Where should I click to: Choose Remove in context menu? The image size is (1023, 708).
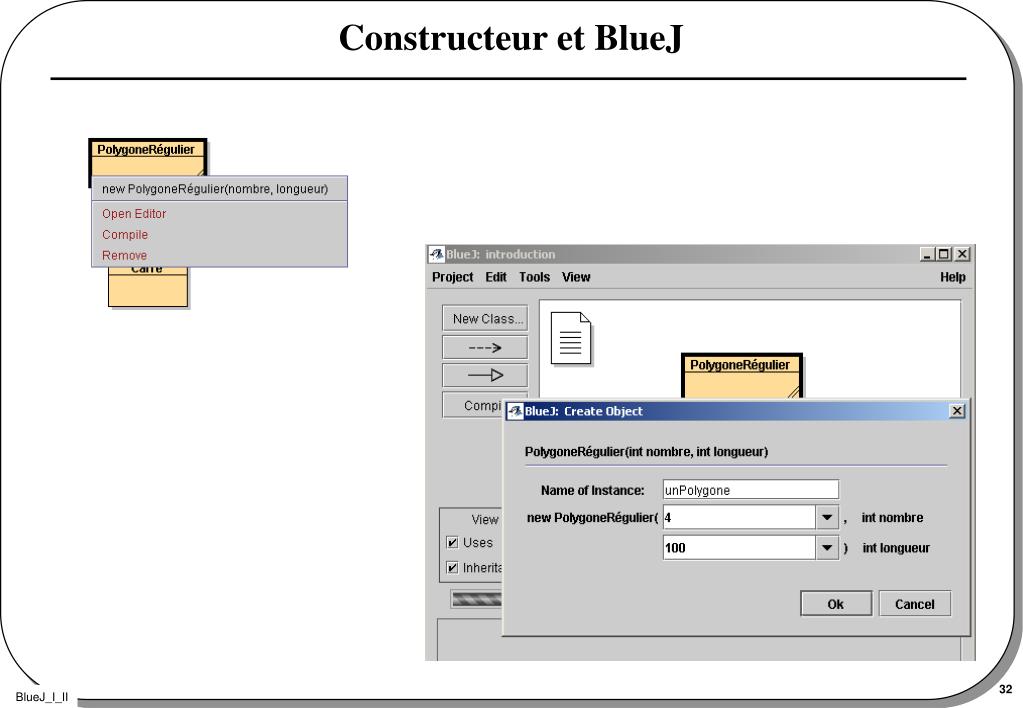click(219, 255)
